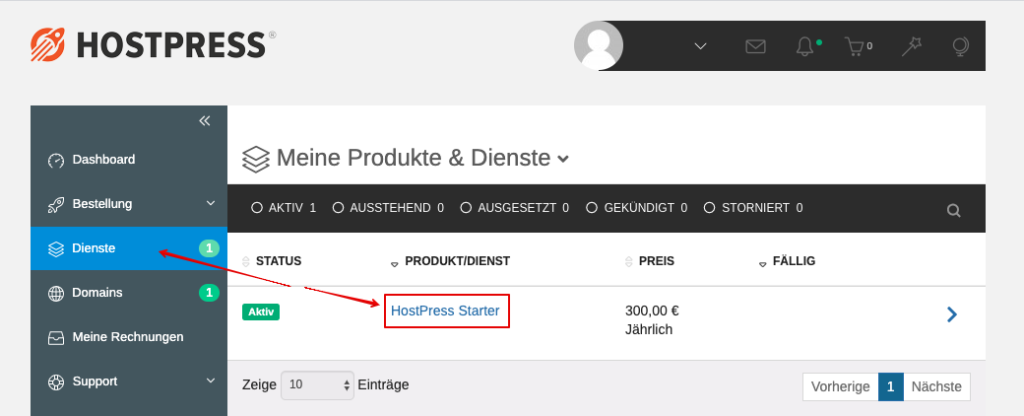Open the Bestellung sidebar menu
This screenshot has width=1024, height=416.
click(x=129, y=204)
